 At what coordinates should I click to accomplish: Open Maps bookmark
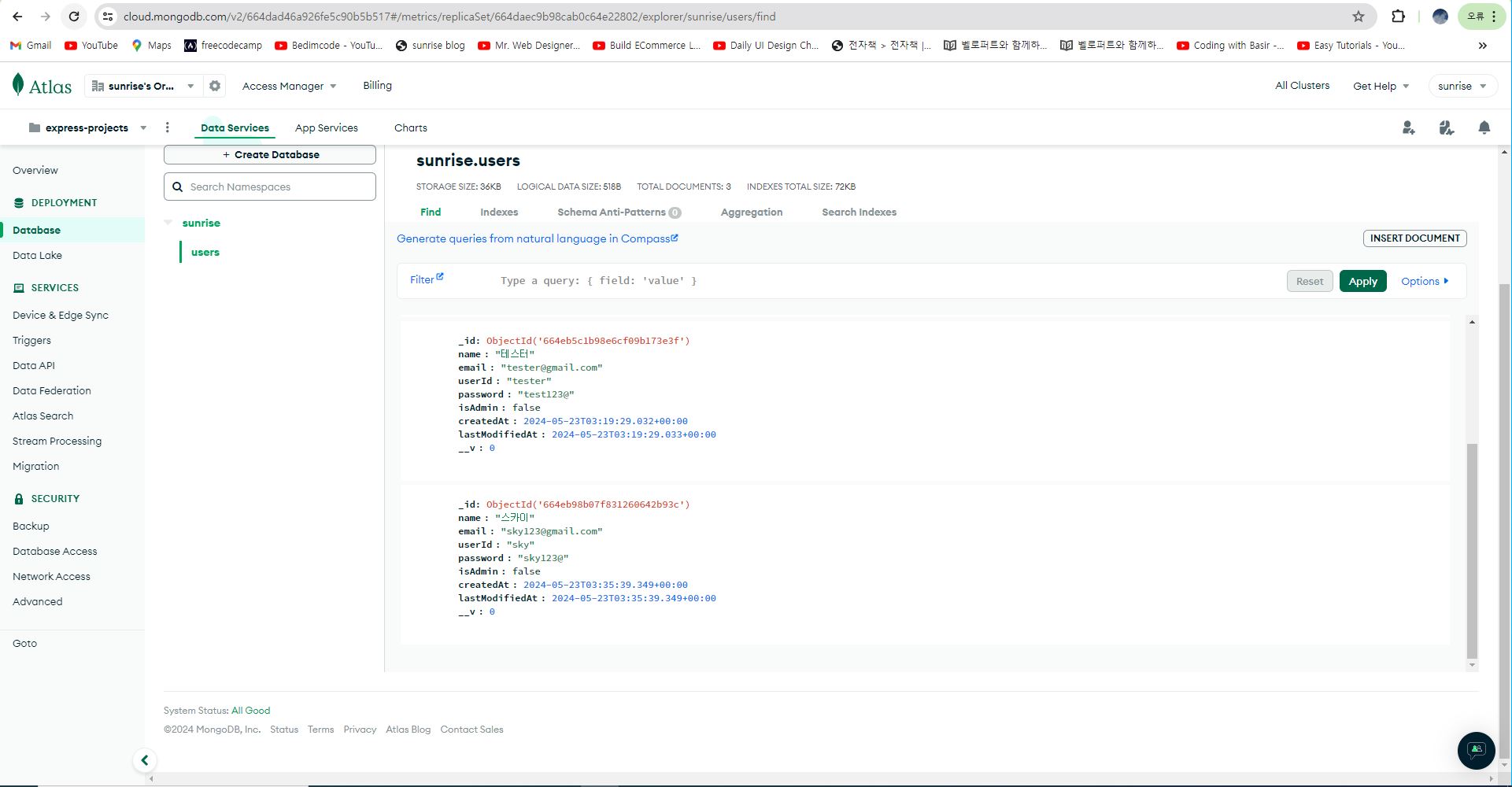pyautogui.click(x=151, y=46)
